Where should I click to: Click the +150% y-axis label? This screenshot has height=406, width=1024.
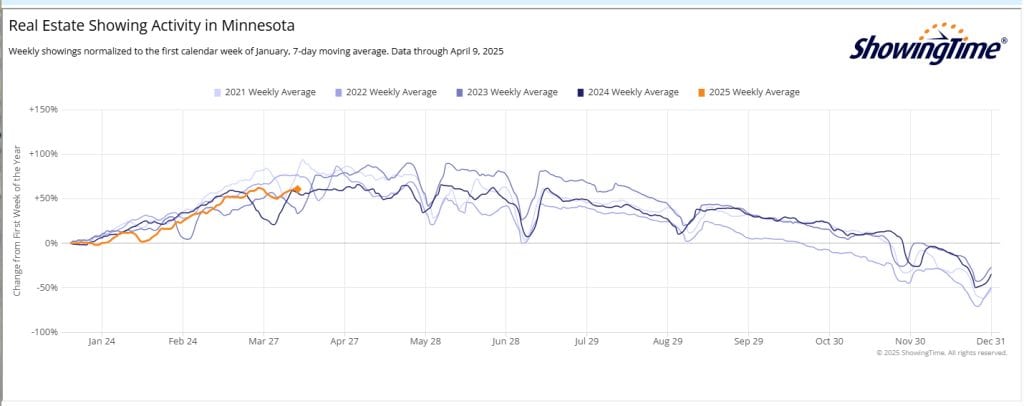coord(45,109)
